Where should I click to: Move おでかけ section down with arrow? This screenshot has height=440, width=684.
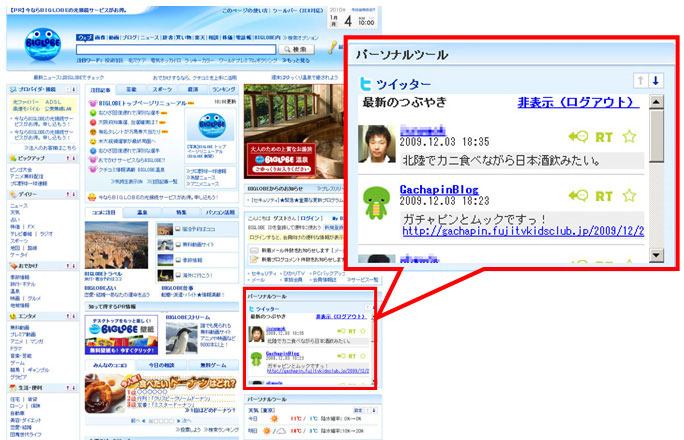click(74, 266)
